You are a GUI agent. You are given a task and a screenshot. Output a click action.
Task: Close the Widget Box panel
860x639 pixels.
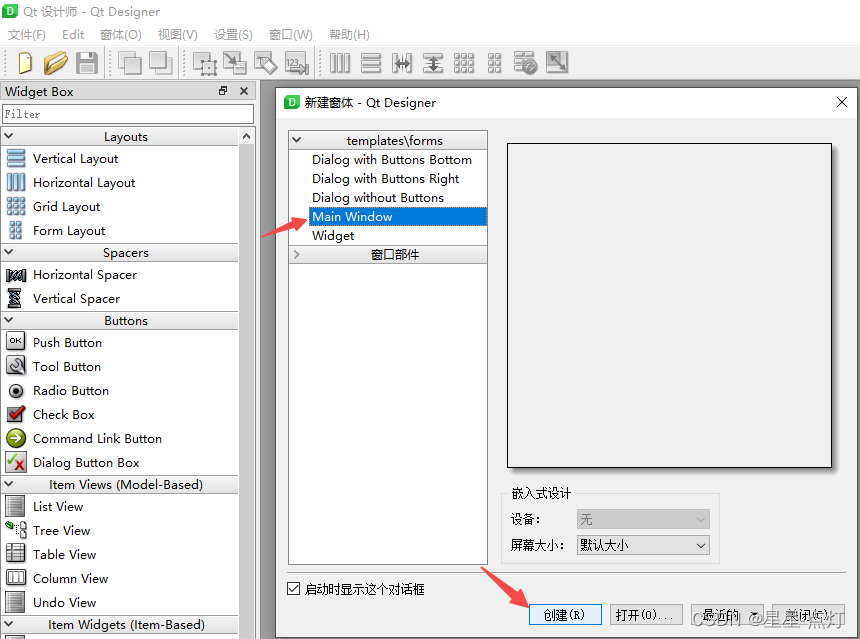click(x=244, y=91)
